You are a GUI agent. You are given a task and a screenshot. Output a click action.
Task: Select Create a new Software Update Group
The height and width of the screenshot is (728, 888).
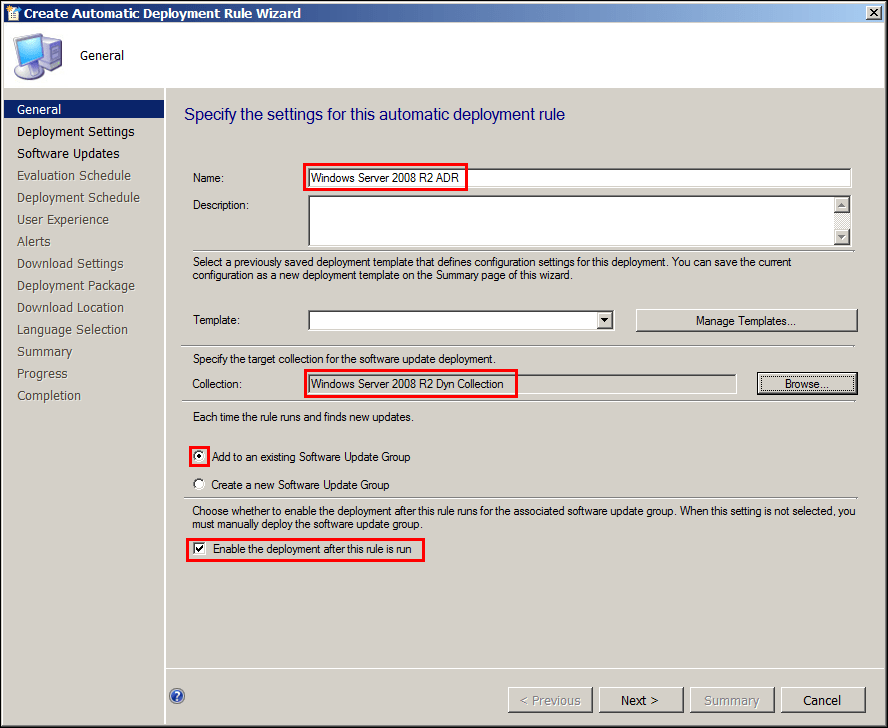[x=200, y=485]
